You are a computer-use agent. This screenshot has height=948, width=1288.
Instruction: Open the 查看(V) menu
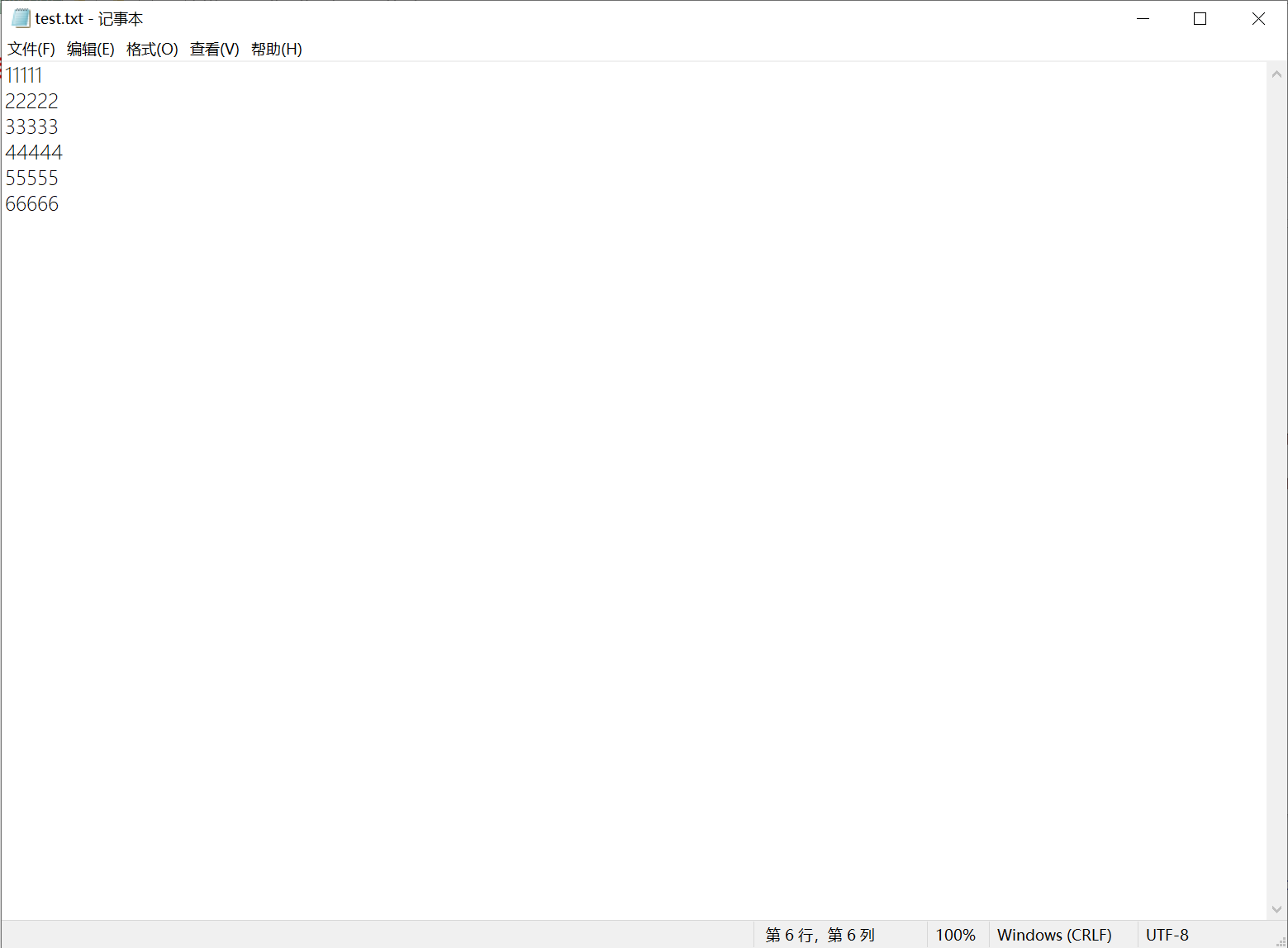click(215, 50)
